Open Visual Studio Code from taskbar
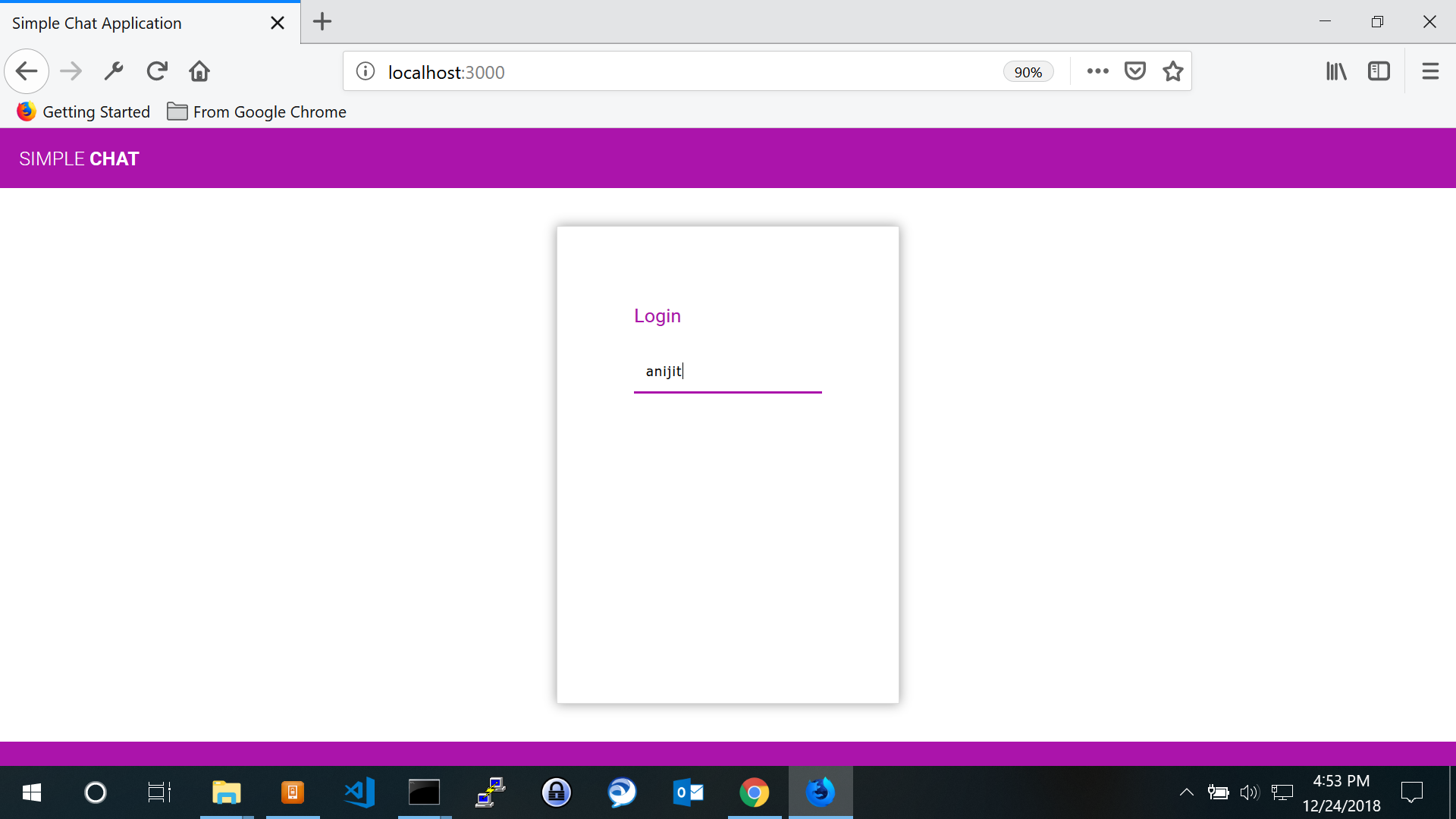Image resolution: width=1456 pixels, height=819 pixels. 359,792
